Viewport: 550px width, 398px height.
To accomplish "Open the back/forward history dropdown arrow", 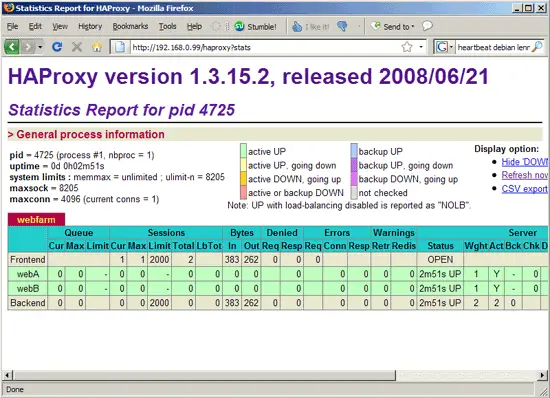I will pyautogui.click(x=40, y=47).
